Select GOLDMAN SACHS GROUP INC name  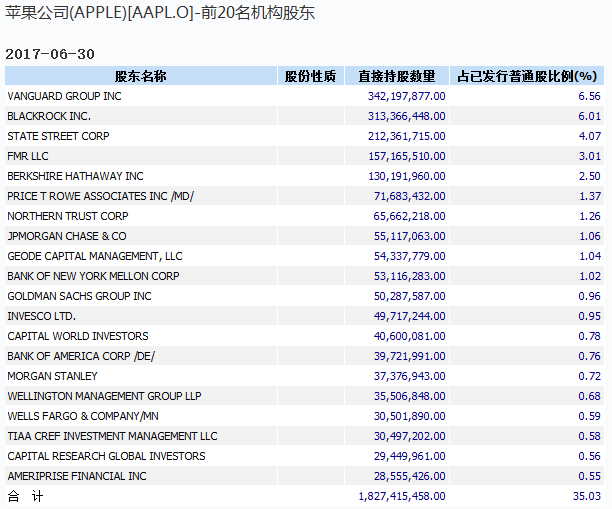79,296
